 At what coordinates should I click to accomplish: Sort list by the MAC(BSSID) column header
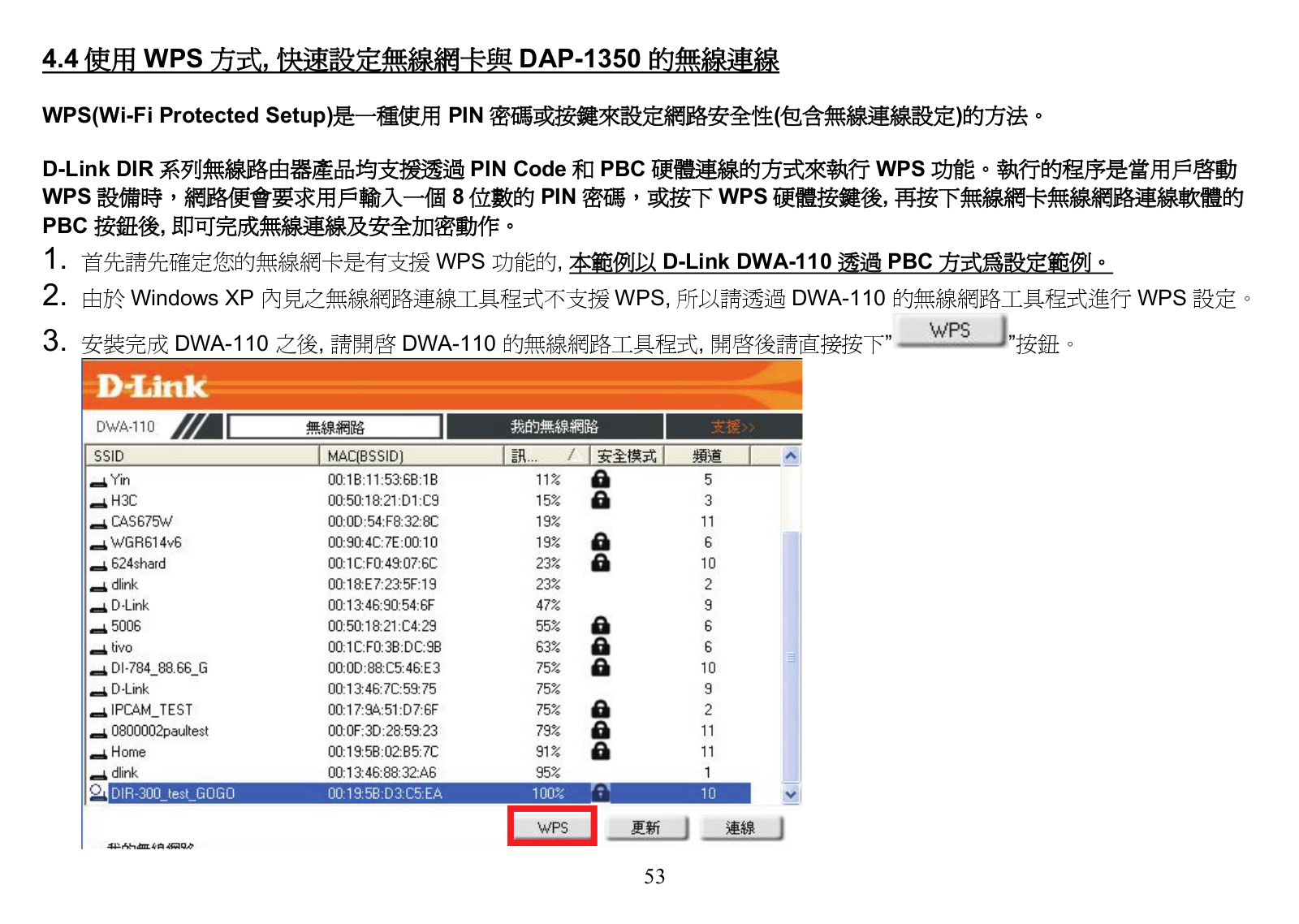click(412, 456)
